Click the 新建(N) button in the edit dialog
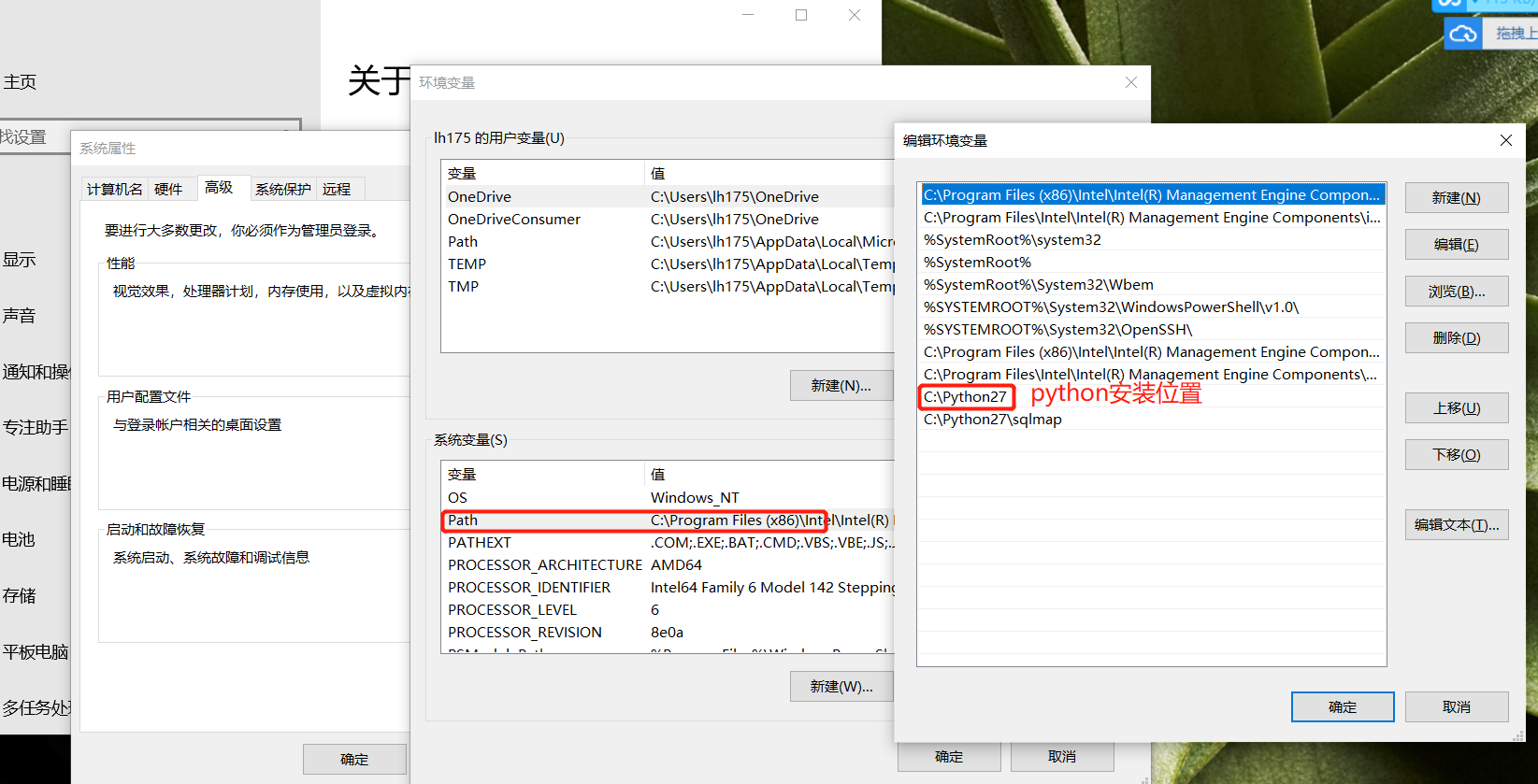1538x784 pixels. (1456, 198)
